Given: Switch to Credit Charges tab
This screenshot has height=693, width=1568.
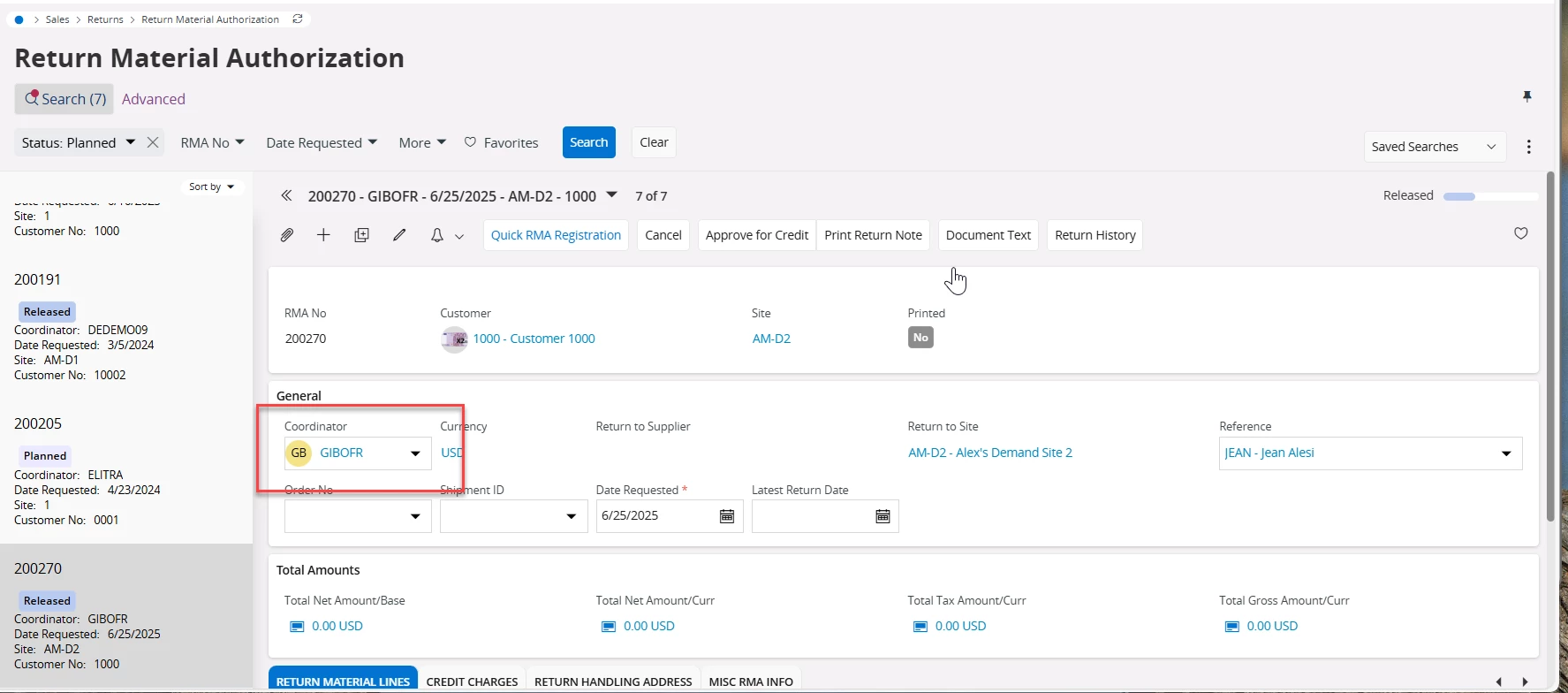Looking at the screenshot, I should 472,682.
